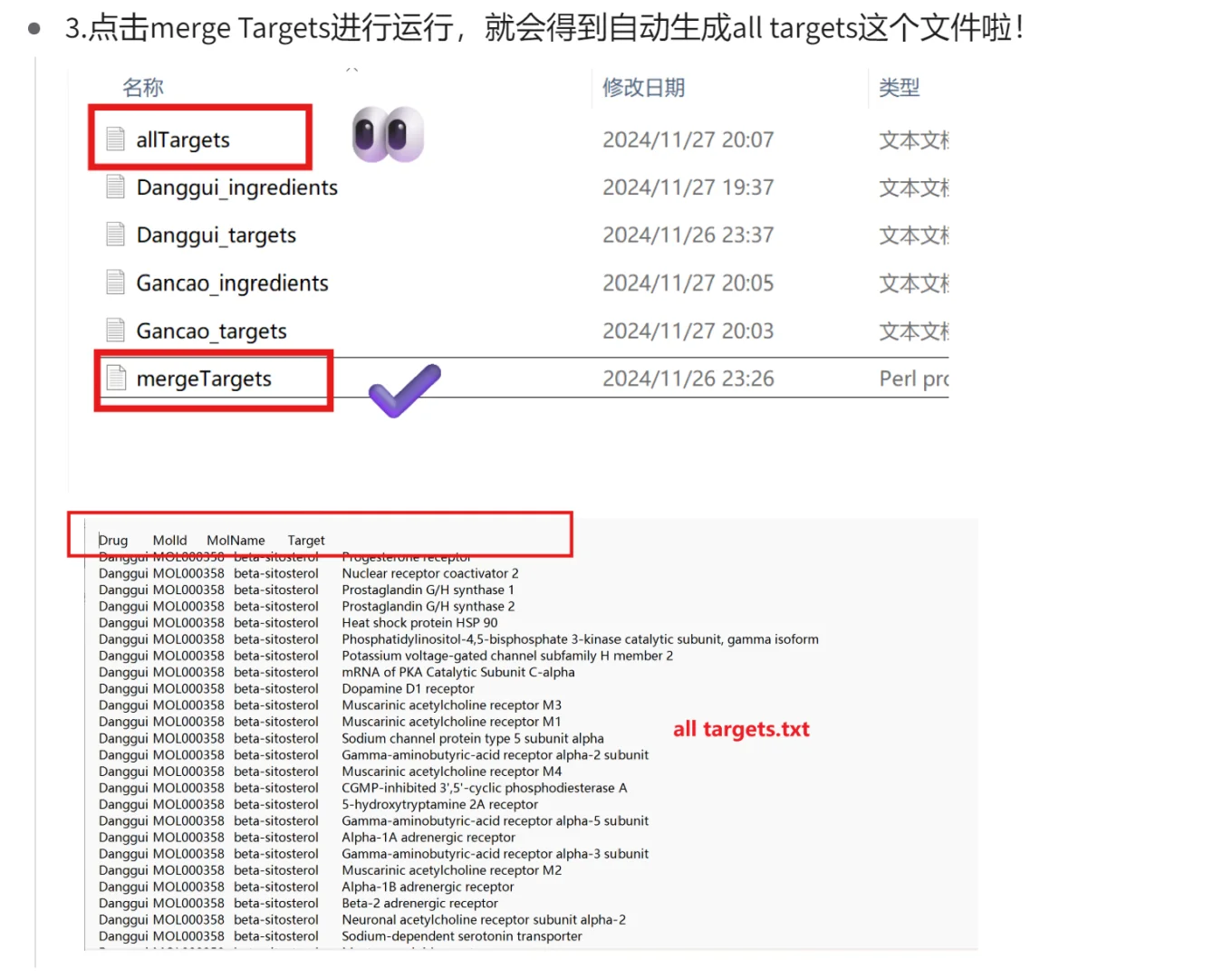Screen dimensions: 1232x978
Task: Click the red 'all targets.txt' label
Action: tap(741, 729)
